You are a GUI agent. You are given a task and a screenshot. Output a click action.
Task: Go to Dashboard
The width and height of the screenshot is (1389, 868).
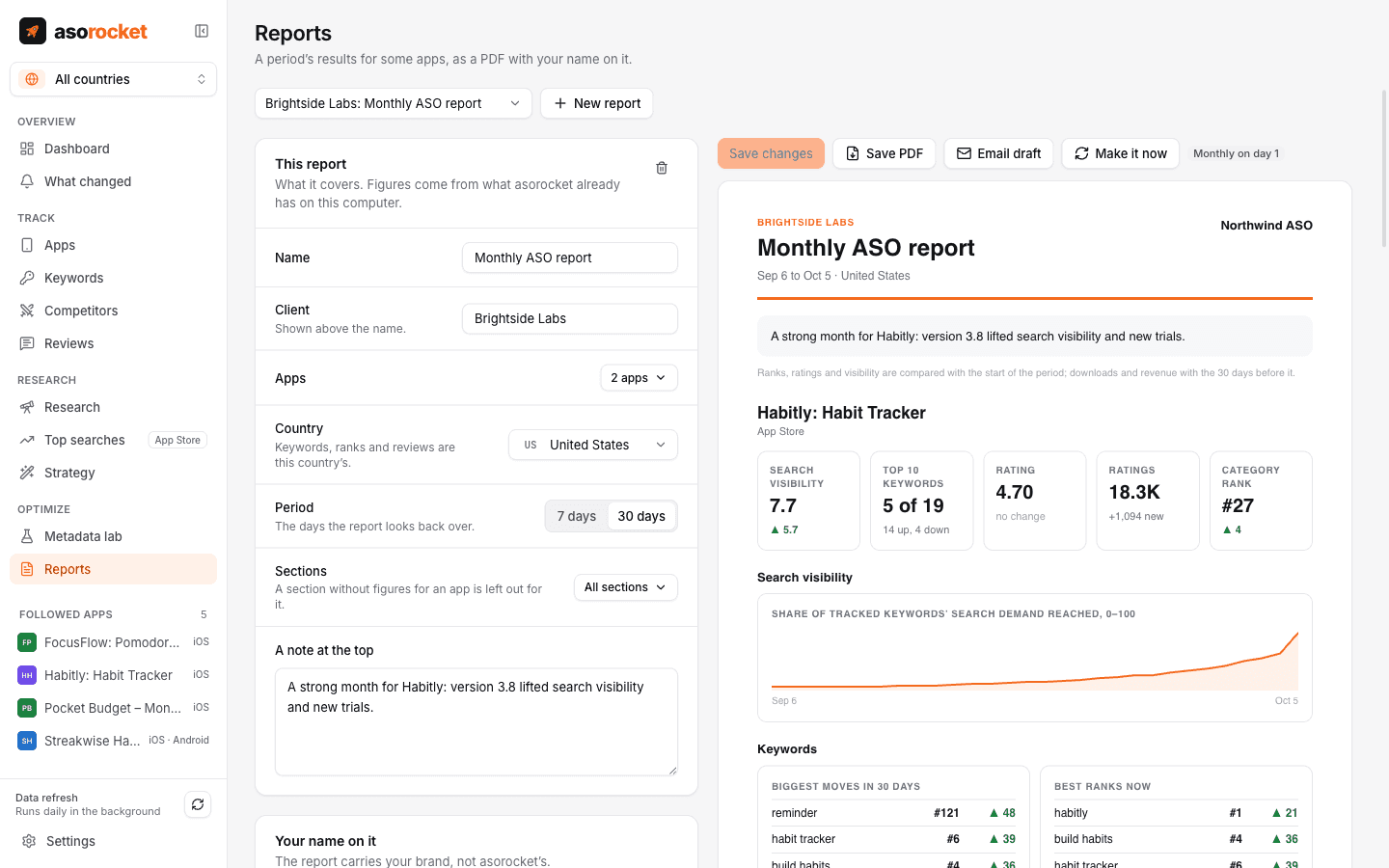[x=114, y=149]
